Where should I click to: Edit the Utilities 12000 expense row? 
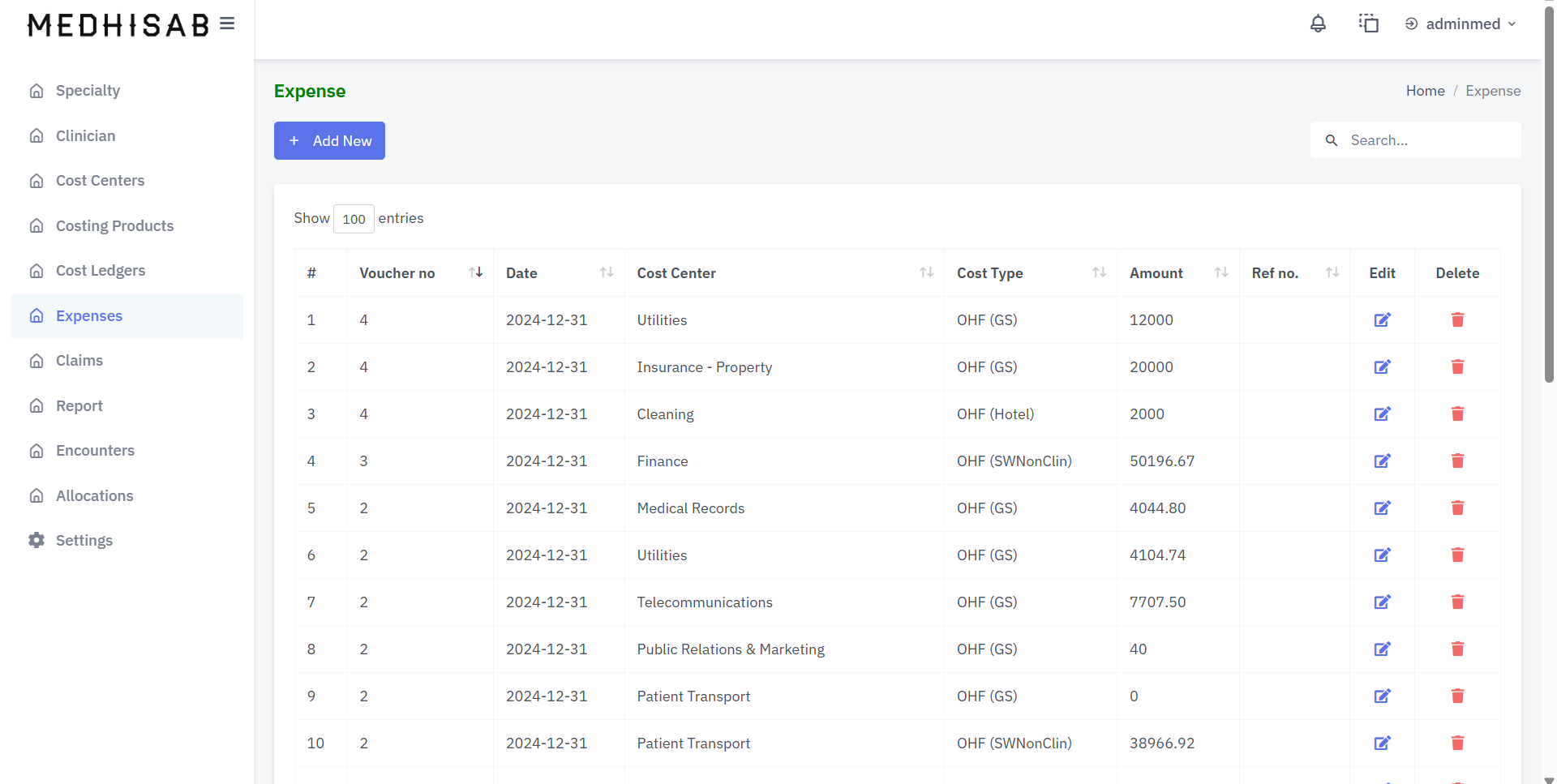click(1382, 320)
